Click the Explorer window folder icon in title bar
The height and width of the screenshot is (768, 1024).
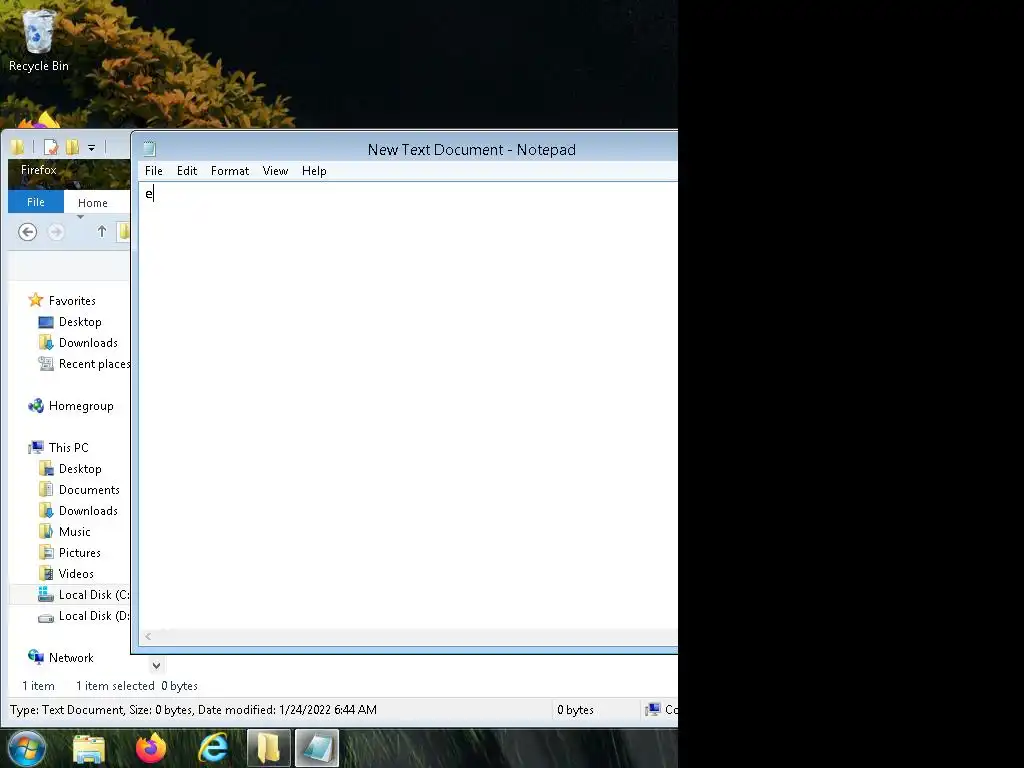(x=18, y=148)
